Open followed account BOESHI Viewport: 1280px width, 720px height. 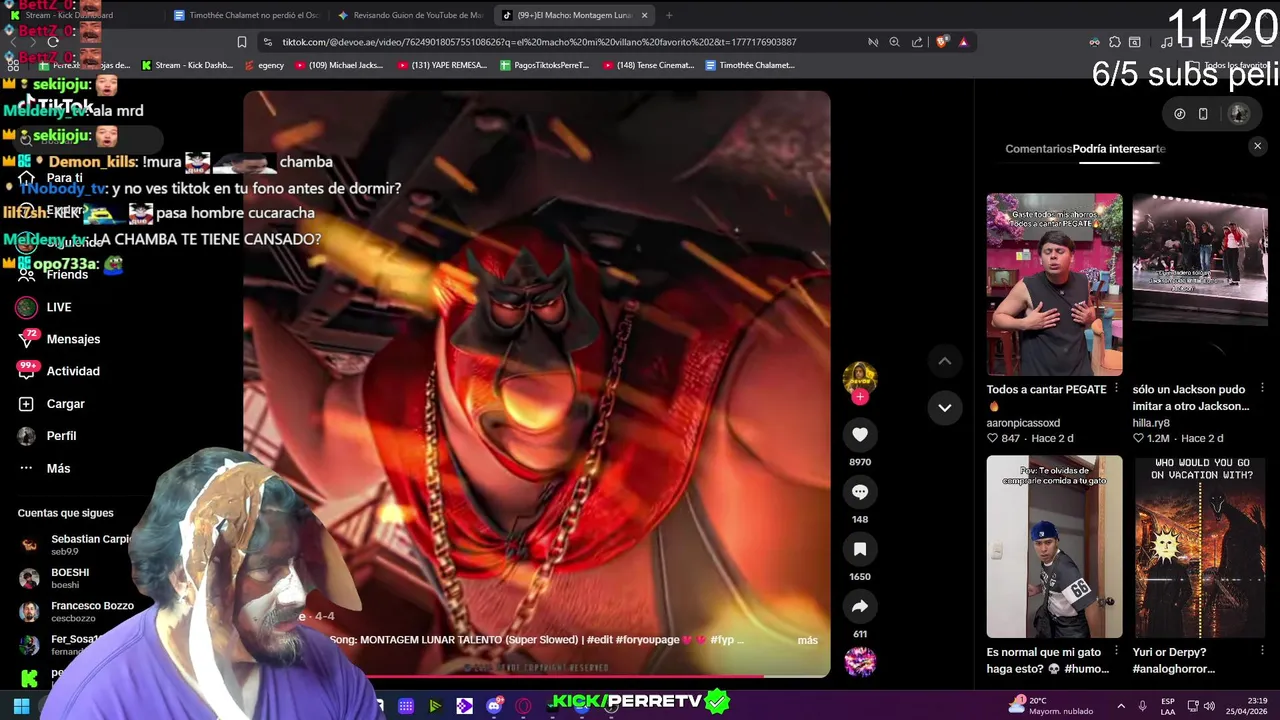click(70, 578)
